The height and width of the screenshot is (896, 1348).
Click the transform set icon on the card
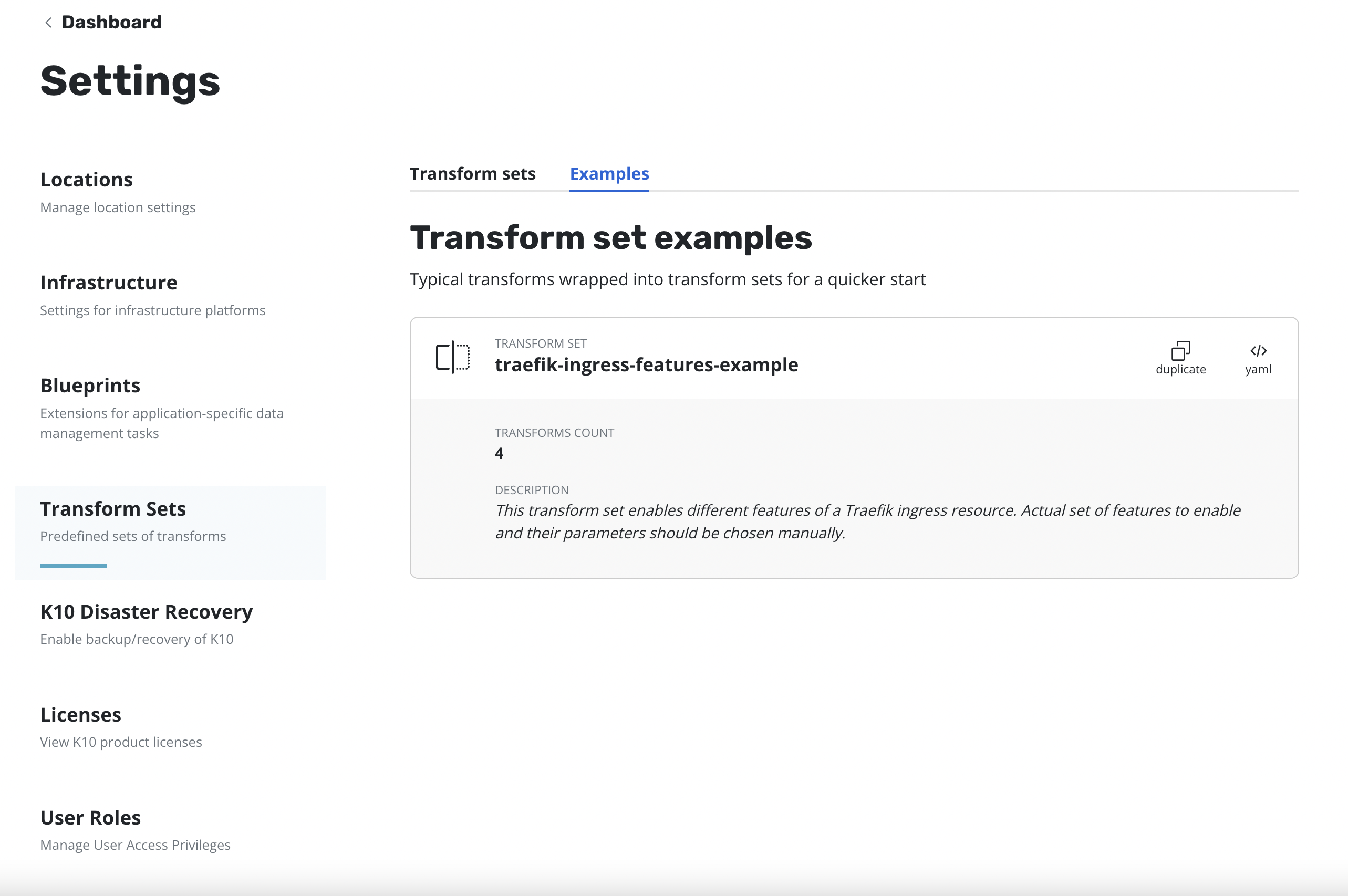452,357
